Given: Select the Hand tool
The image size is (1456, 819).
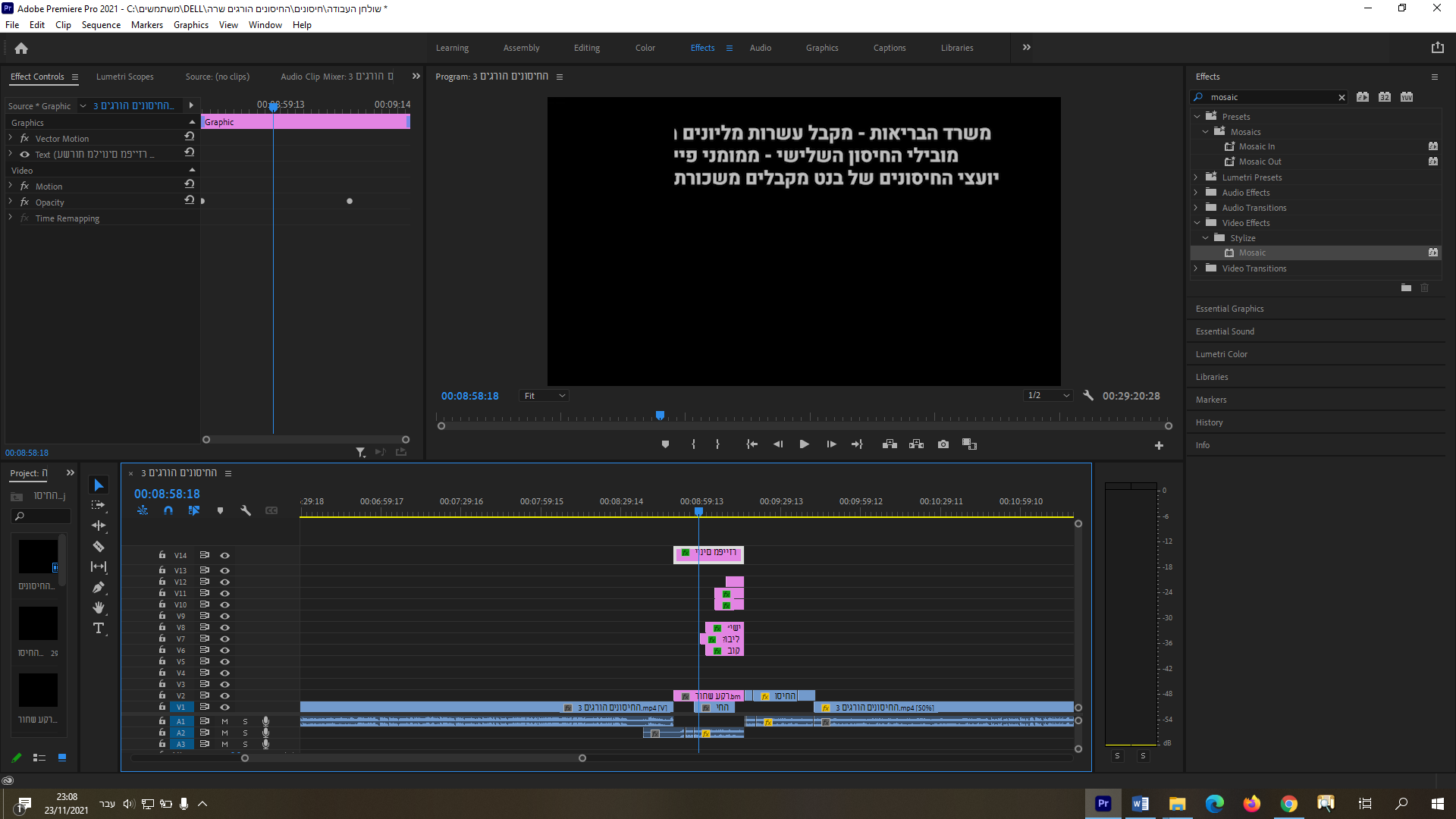Looking at the screenshot, I should [x=99, y=607].
